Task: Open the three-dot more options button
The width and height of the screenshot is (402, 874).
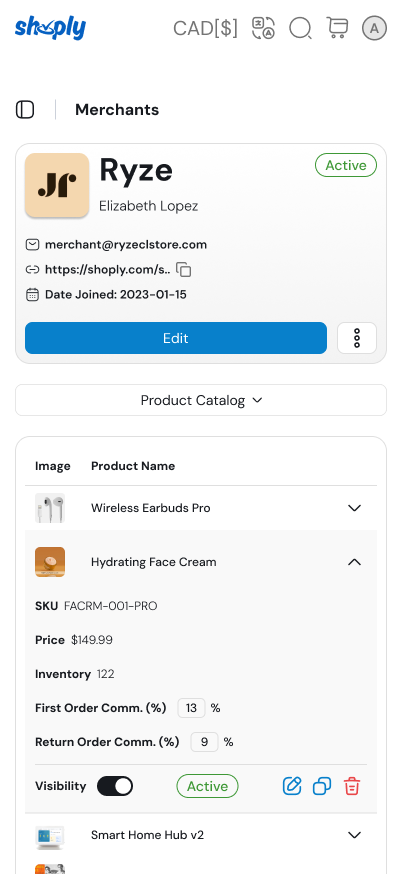Action: (x=357, y=338)
